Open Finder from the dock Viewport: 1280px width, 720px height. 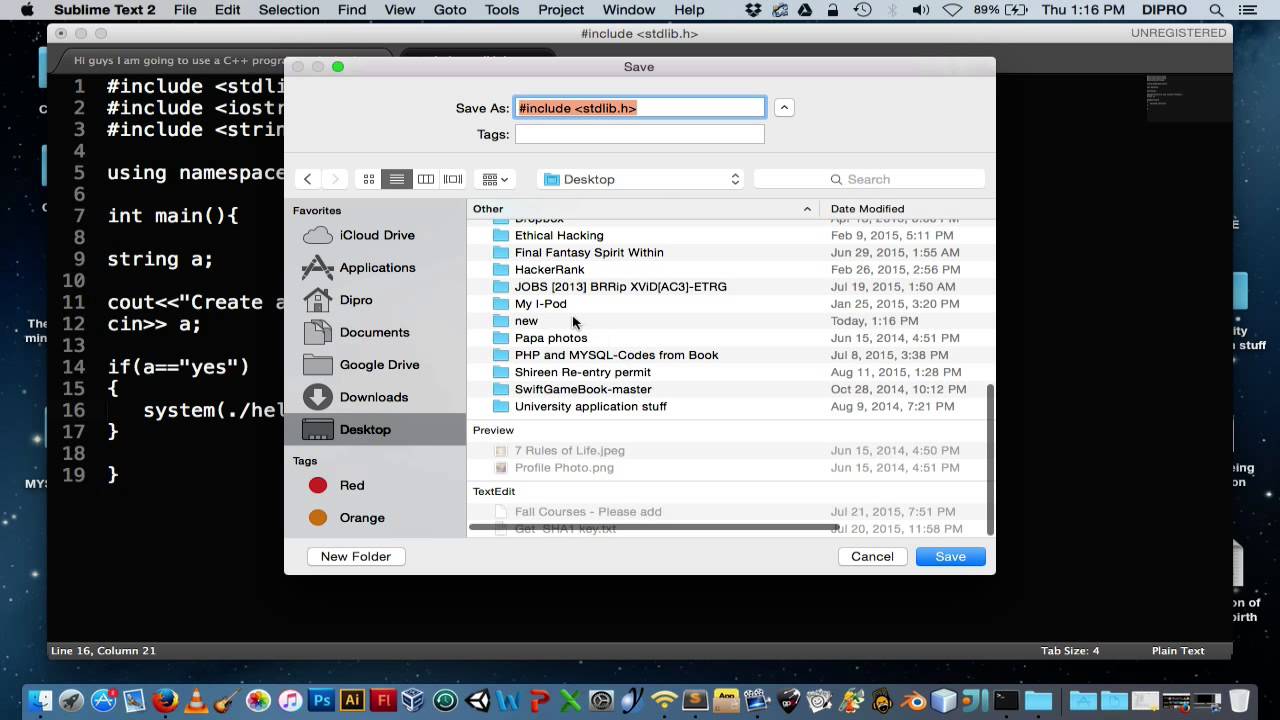(40, 700)
